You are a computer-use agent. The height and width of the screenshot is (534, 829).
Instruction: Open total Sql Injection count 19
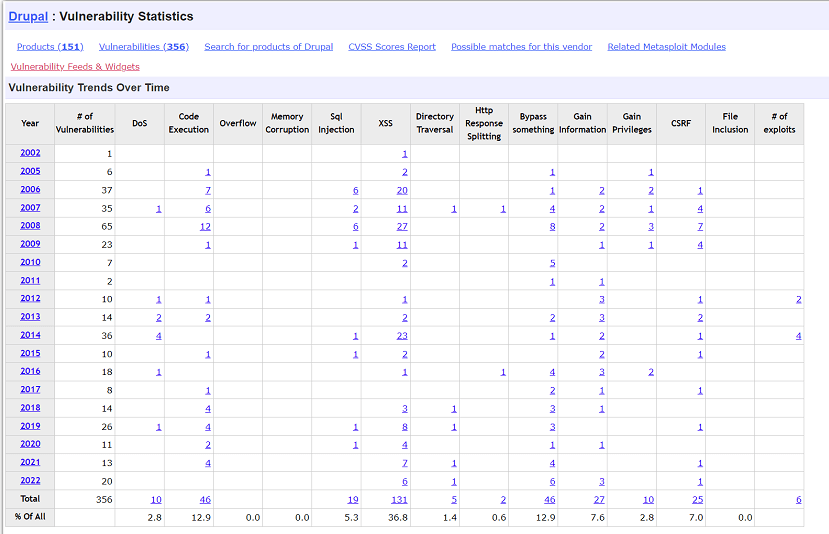pos(352,499)
